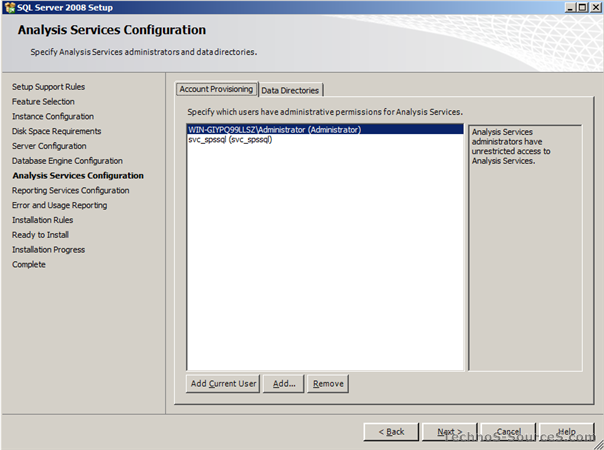Click the SQL Server Setup title bar icon

point(10,7)
